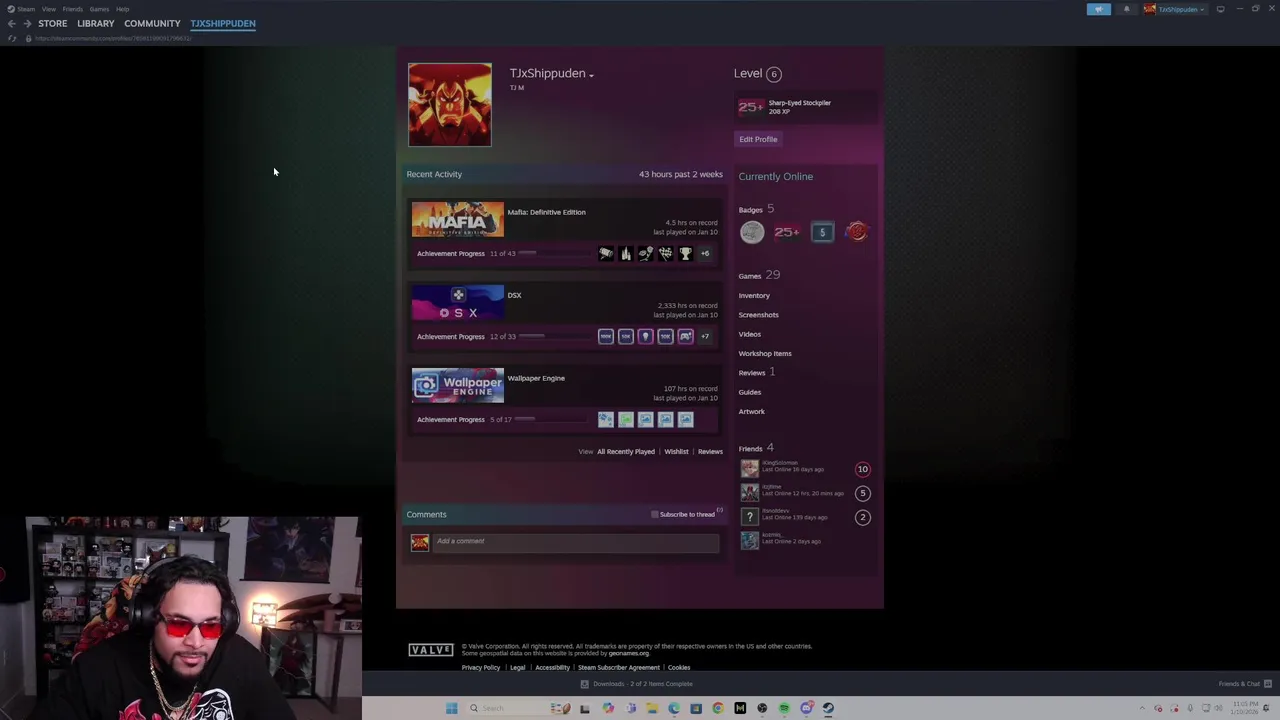
Task: Open the Downloads status bar item
Action: (x=637, y=684)
